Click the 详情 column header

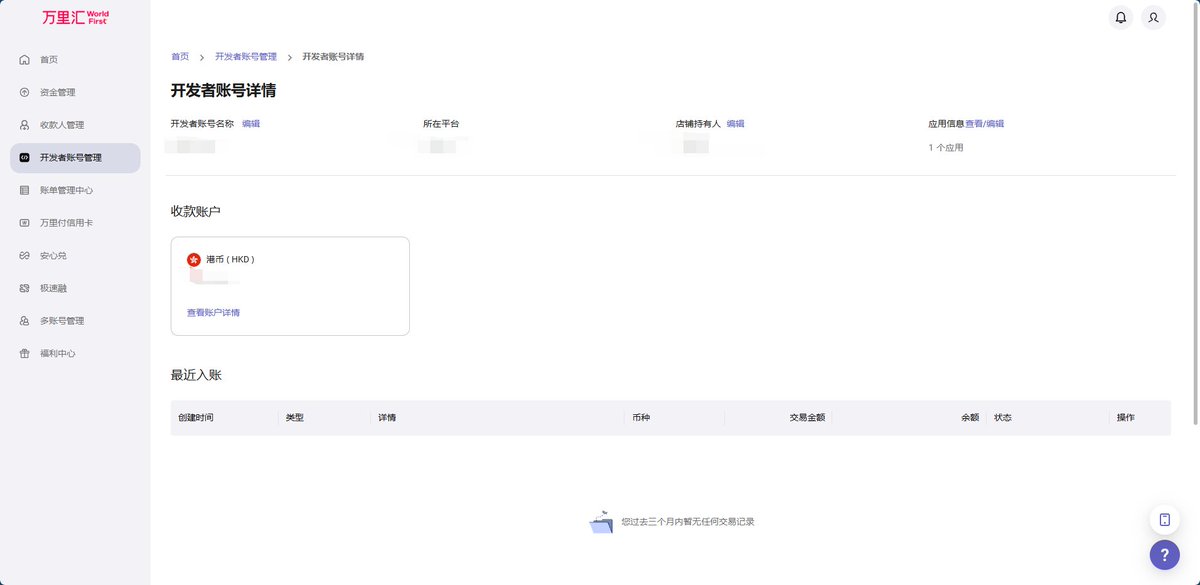pos(387,418)
